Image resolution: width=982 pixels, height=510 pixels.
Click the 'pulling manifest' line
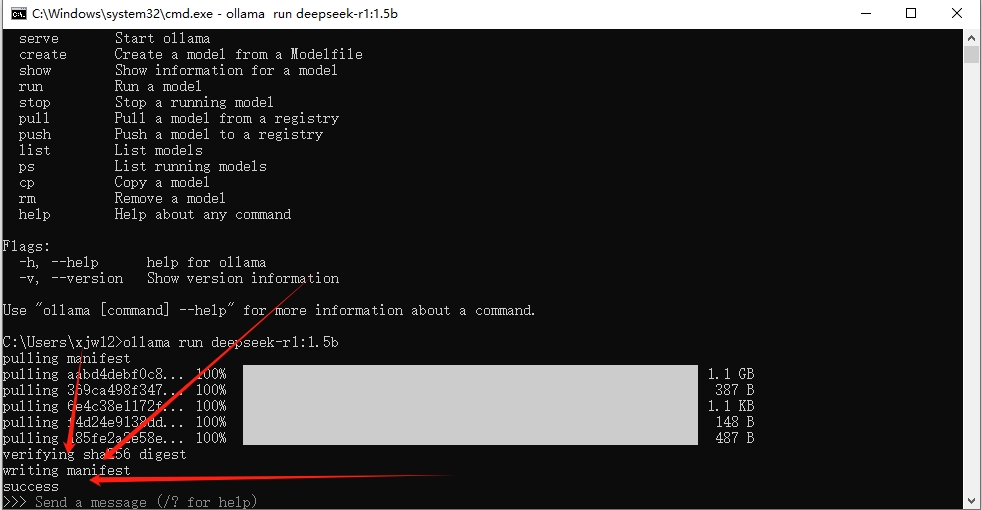pyautogui.click(x=66, y=358)
